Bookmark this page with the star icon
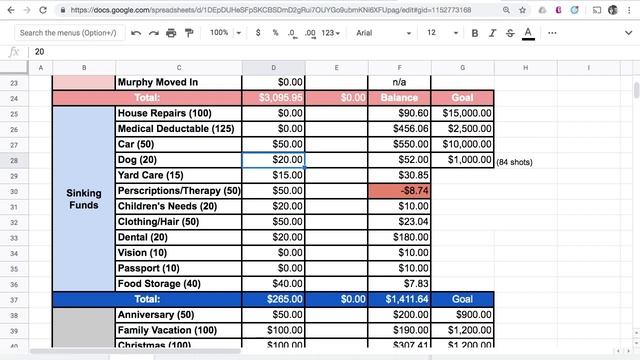640x360 pixels. (522, 10)
